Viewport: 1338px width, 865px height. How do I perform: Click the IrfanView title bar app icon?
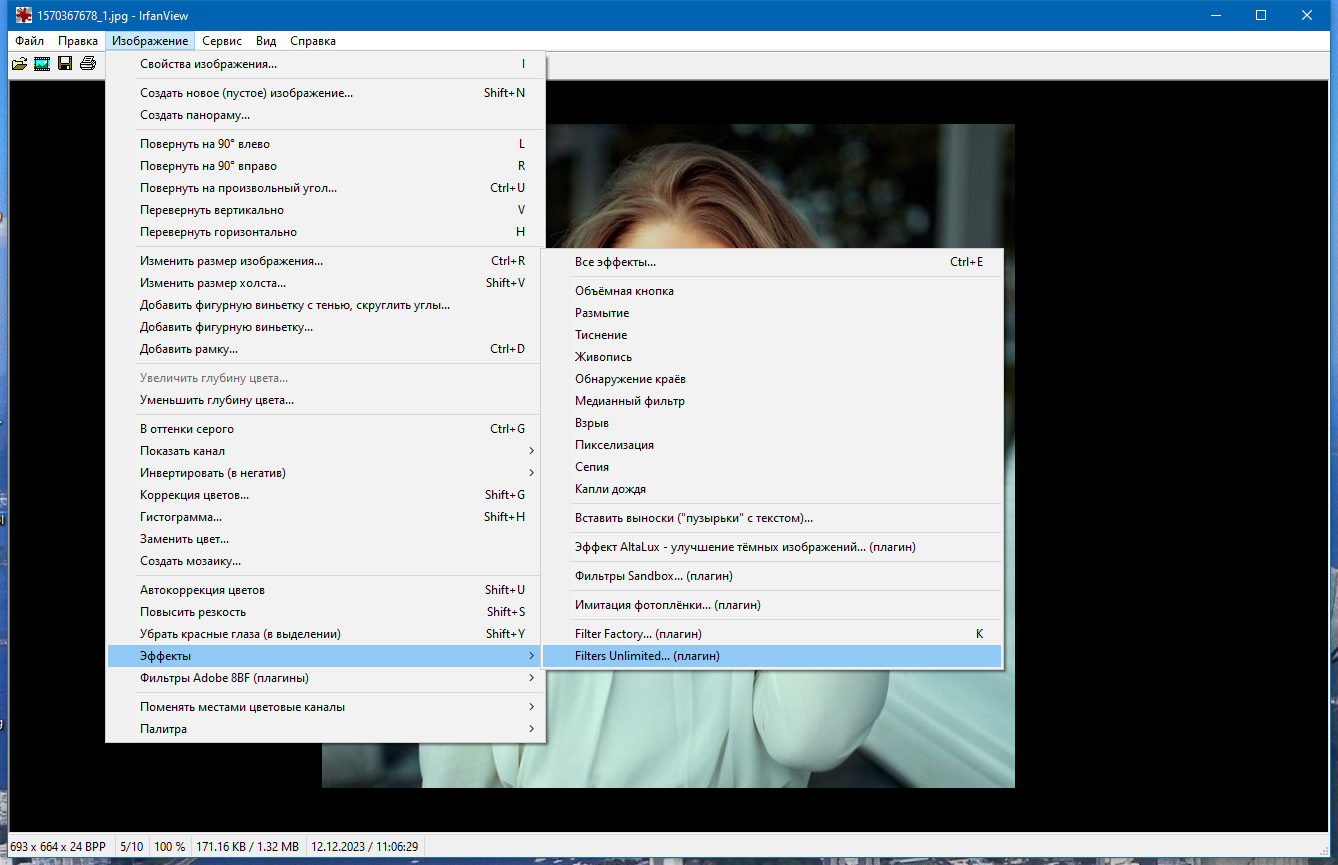[23, 15]
